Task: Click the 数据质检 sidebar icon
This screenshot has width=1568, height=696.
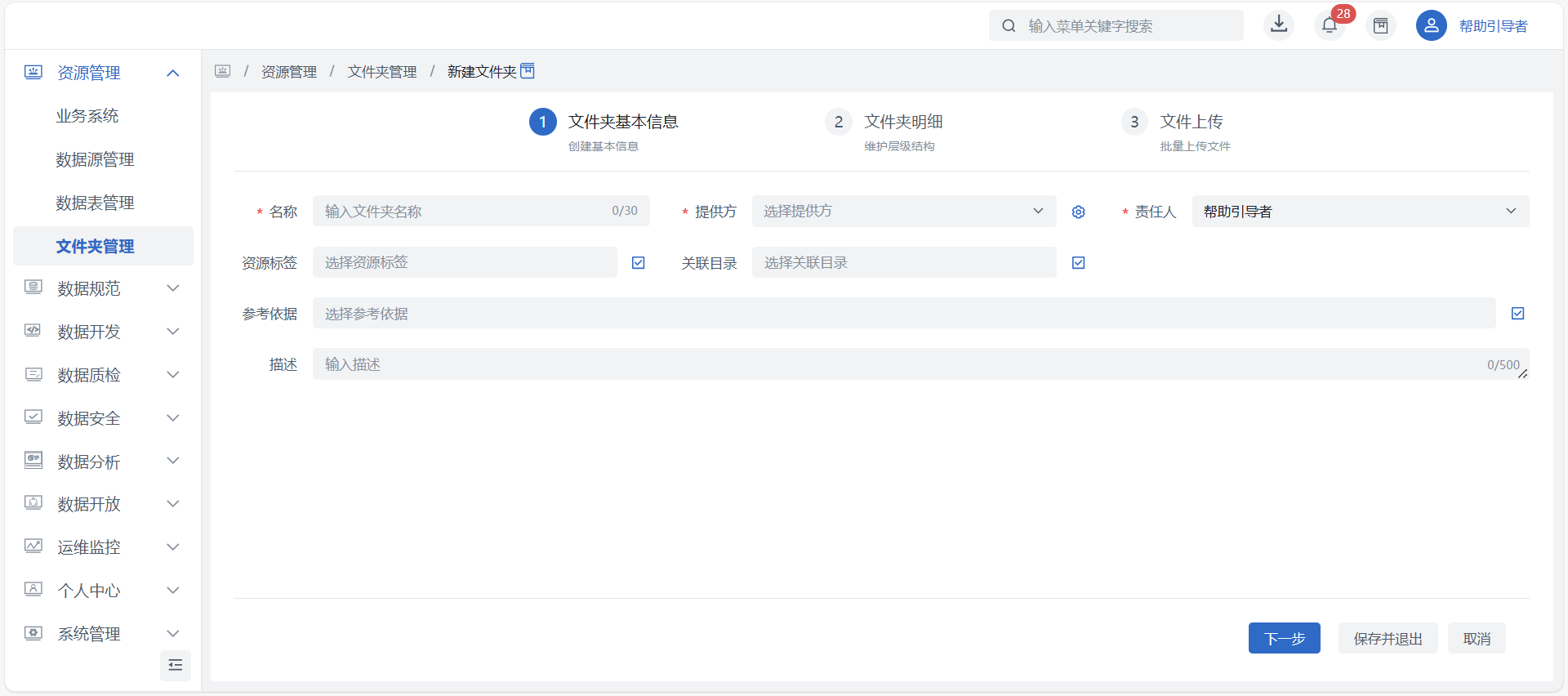Action: pyautogui.click(x=33, y=374)
